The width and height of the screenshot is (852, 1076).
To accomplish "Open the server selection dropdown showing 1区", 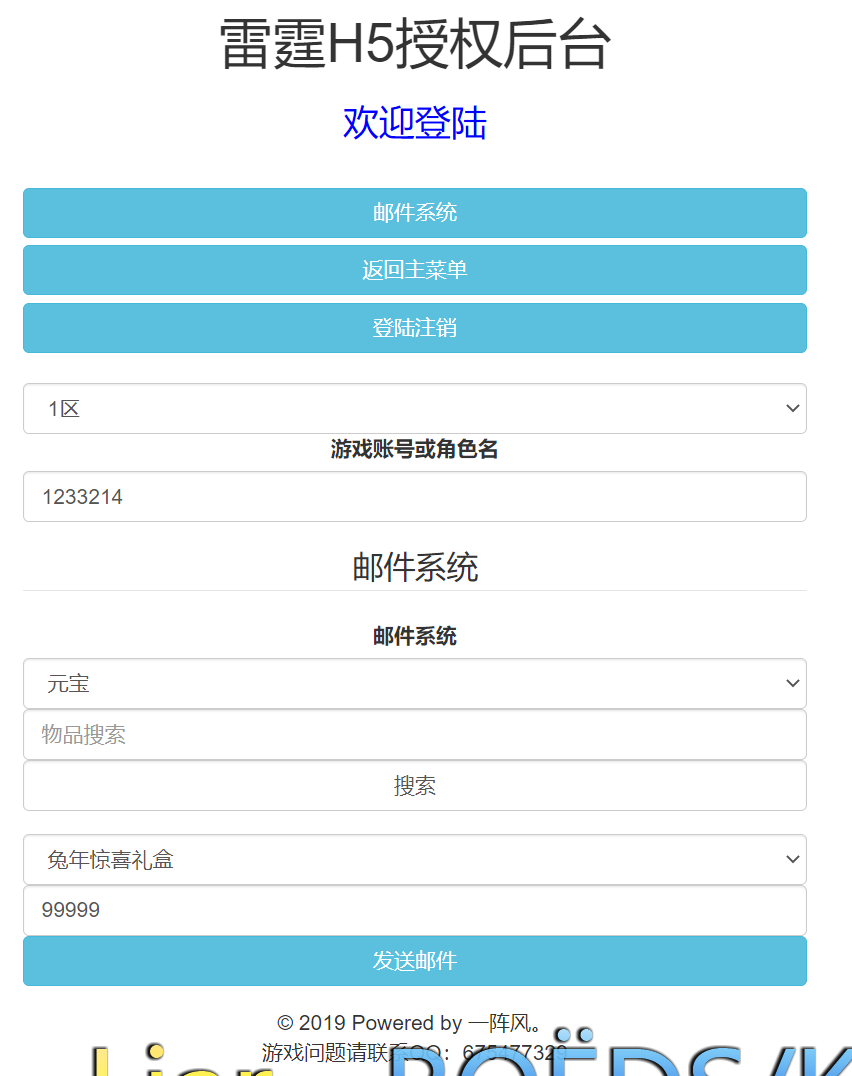I will pos(414,408).
